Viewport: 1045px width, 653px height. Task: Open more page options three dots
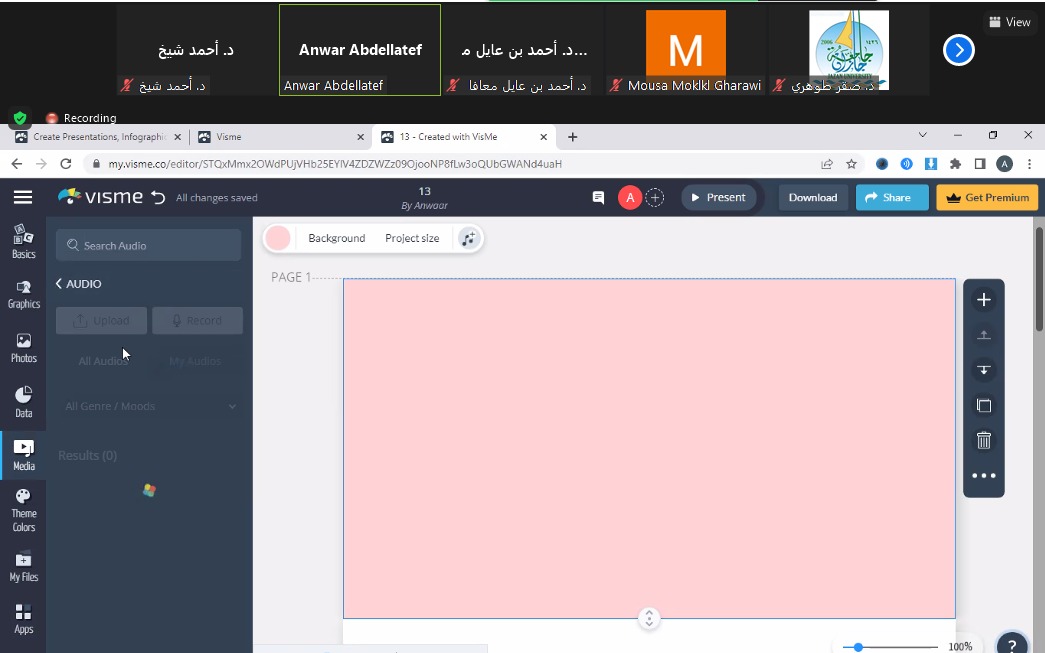(984, 476)
